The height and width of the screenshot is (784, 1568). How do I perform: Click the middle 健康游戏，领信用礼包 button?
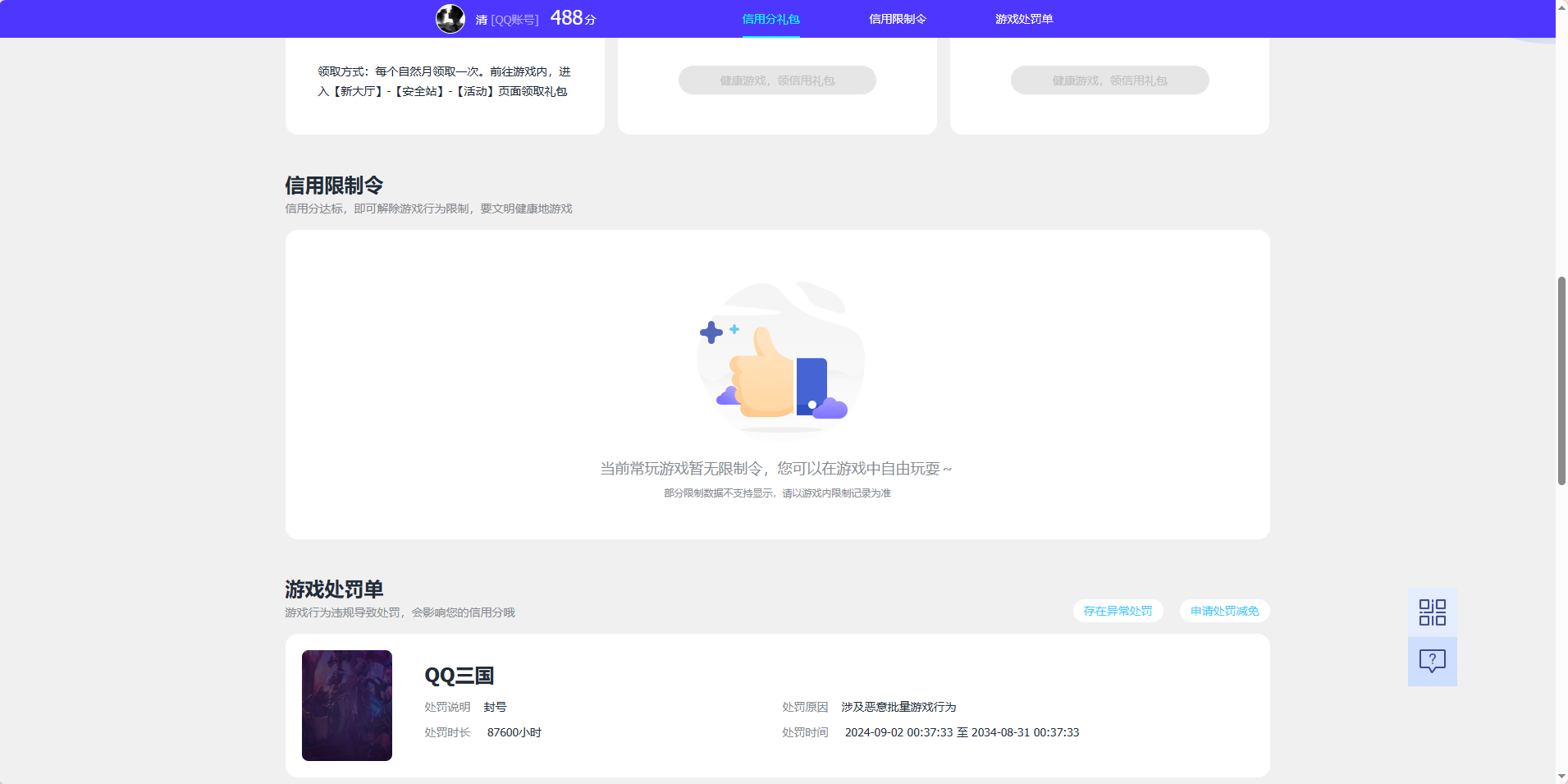coord(776,80)
